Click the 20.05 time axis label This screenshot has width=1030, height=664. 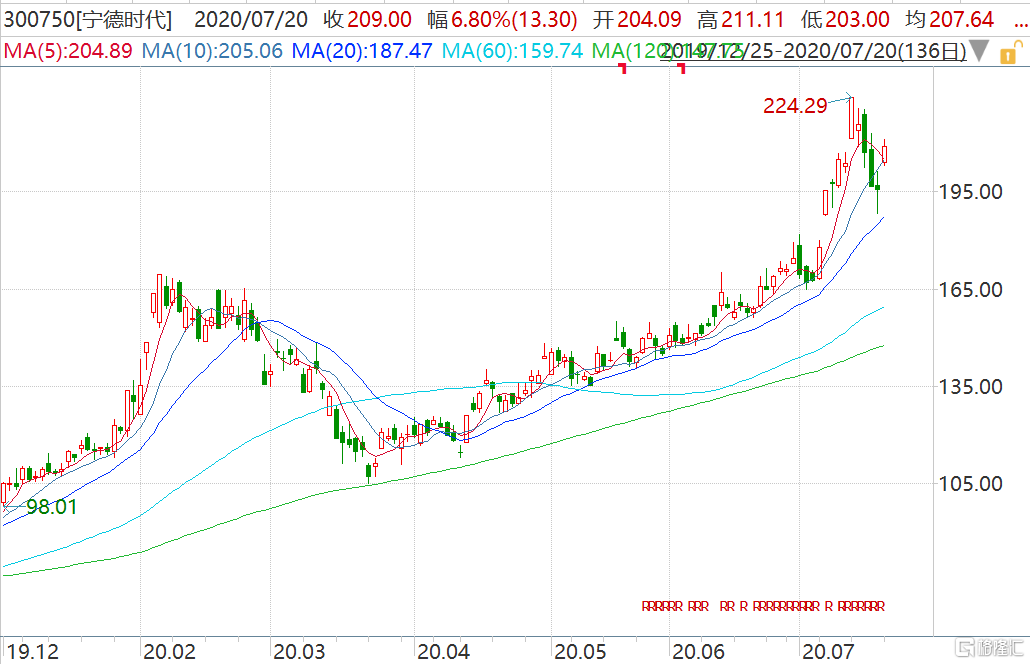click(x=581, y=652)
